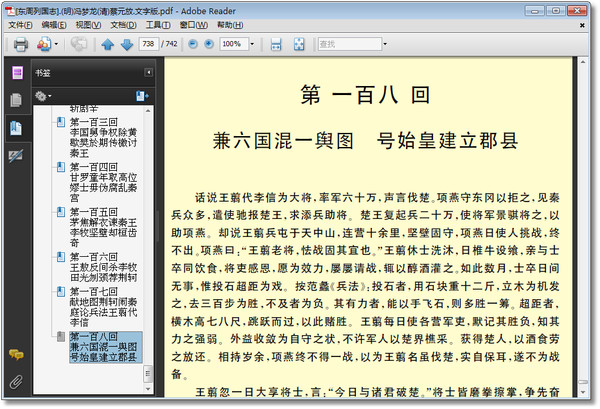Go to previous page with up arrow
This screenshot has width=600, height=409.
(x=108, y=44)
